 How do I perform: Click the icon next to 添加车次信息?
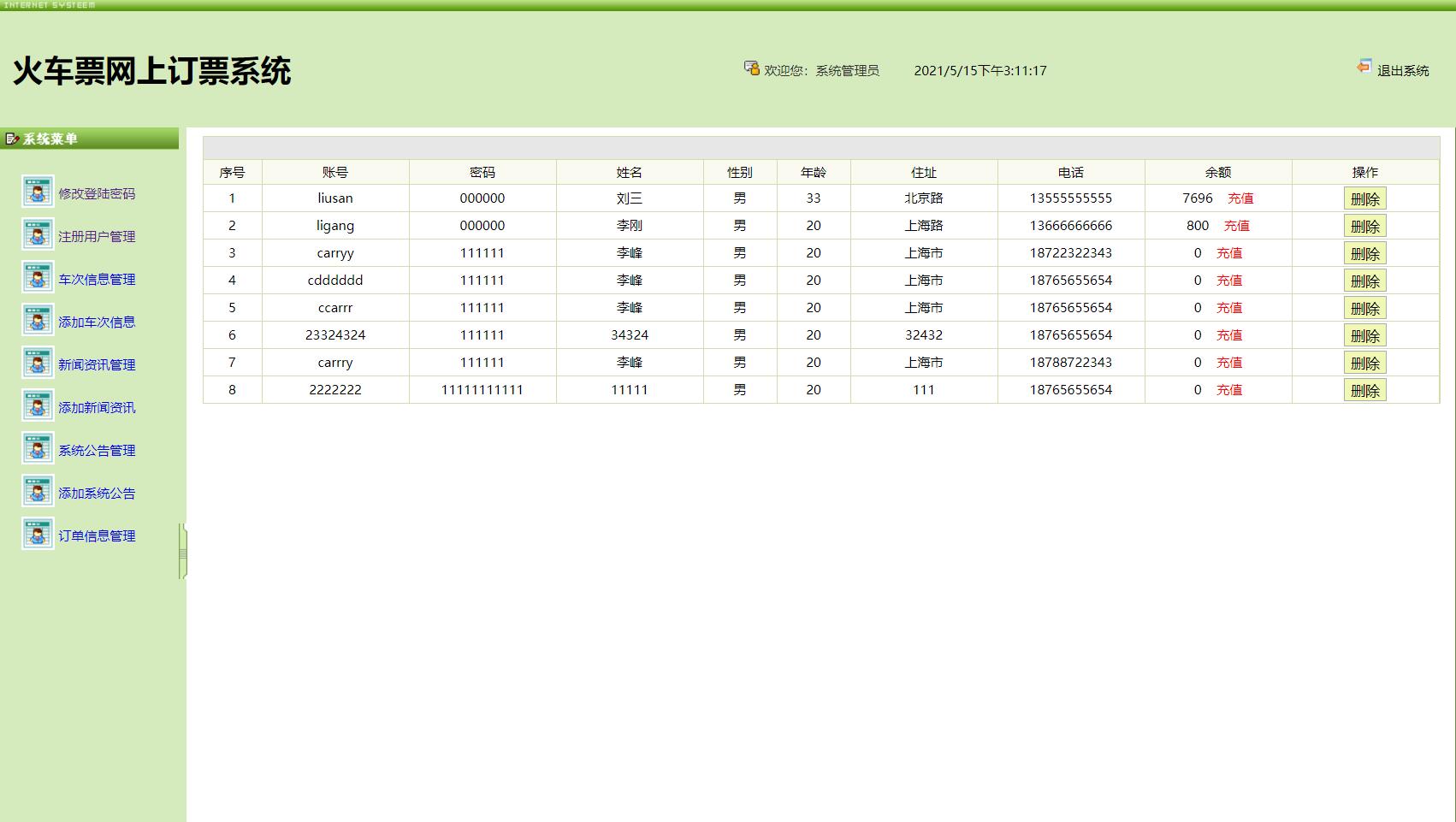(38, 320)
